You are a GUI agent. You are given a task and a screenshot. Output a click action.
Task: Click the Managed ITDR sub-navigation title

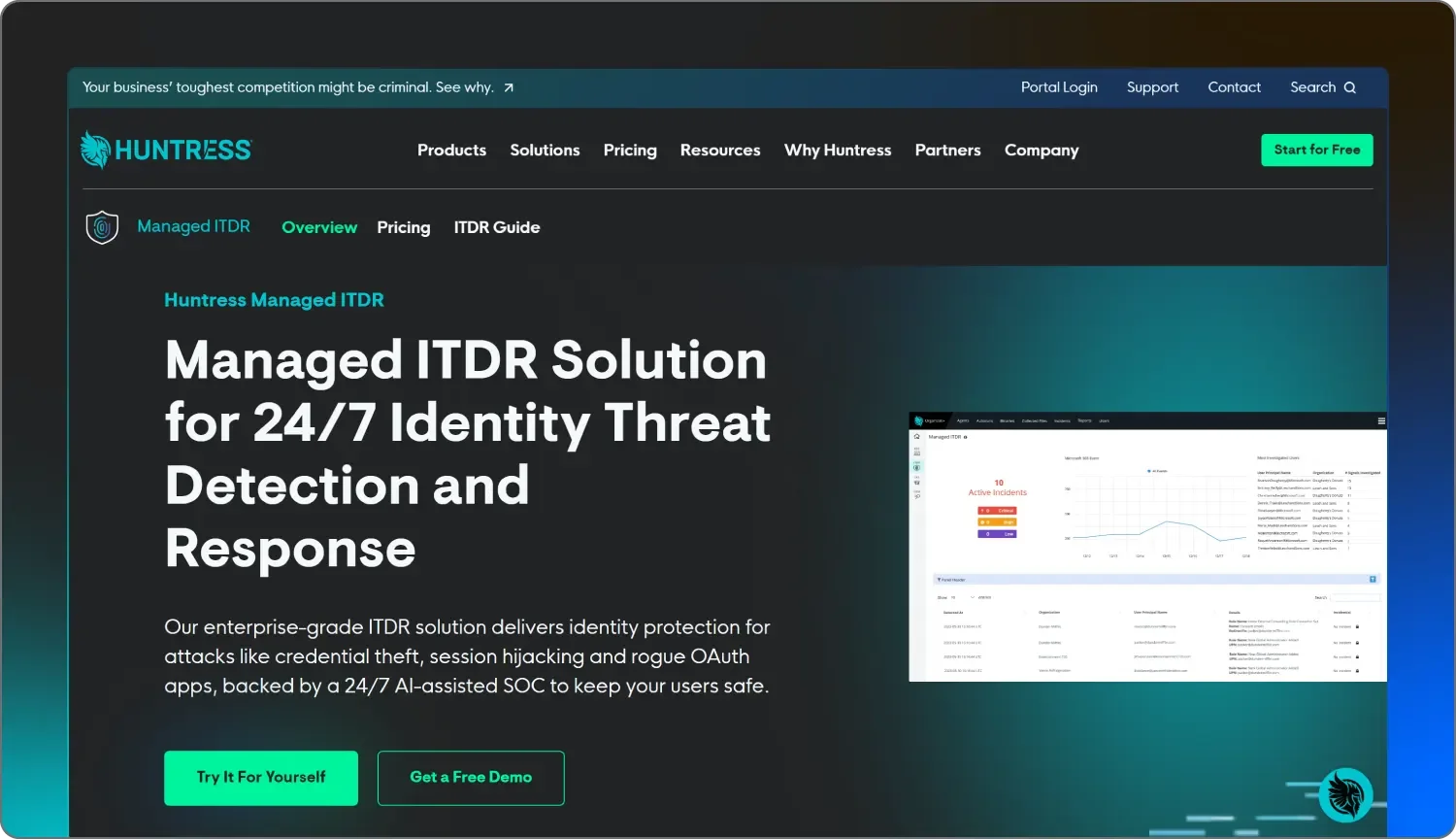(x=193, y=226)
